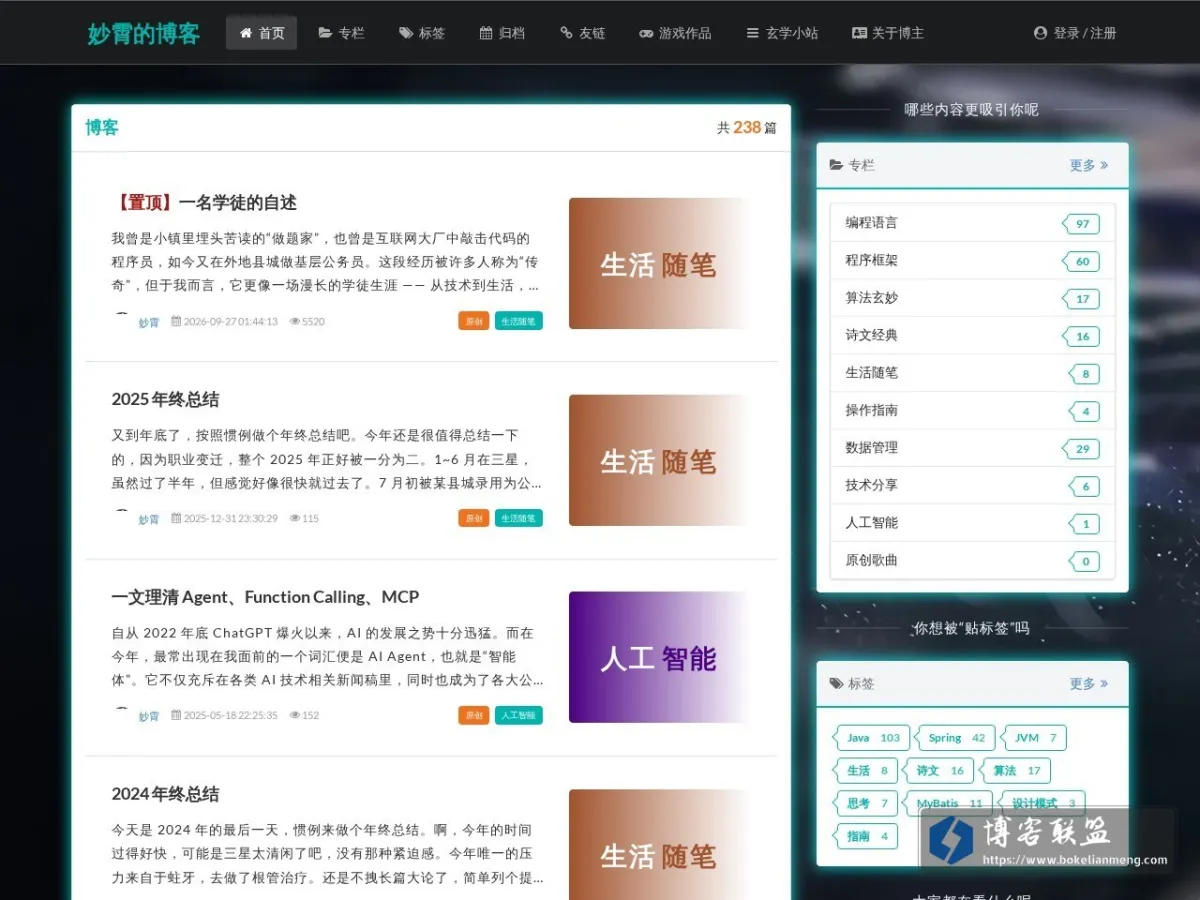
Task: Open the 关于博主 menu item
Action: click(x=887, y=33)
